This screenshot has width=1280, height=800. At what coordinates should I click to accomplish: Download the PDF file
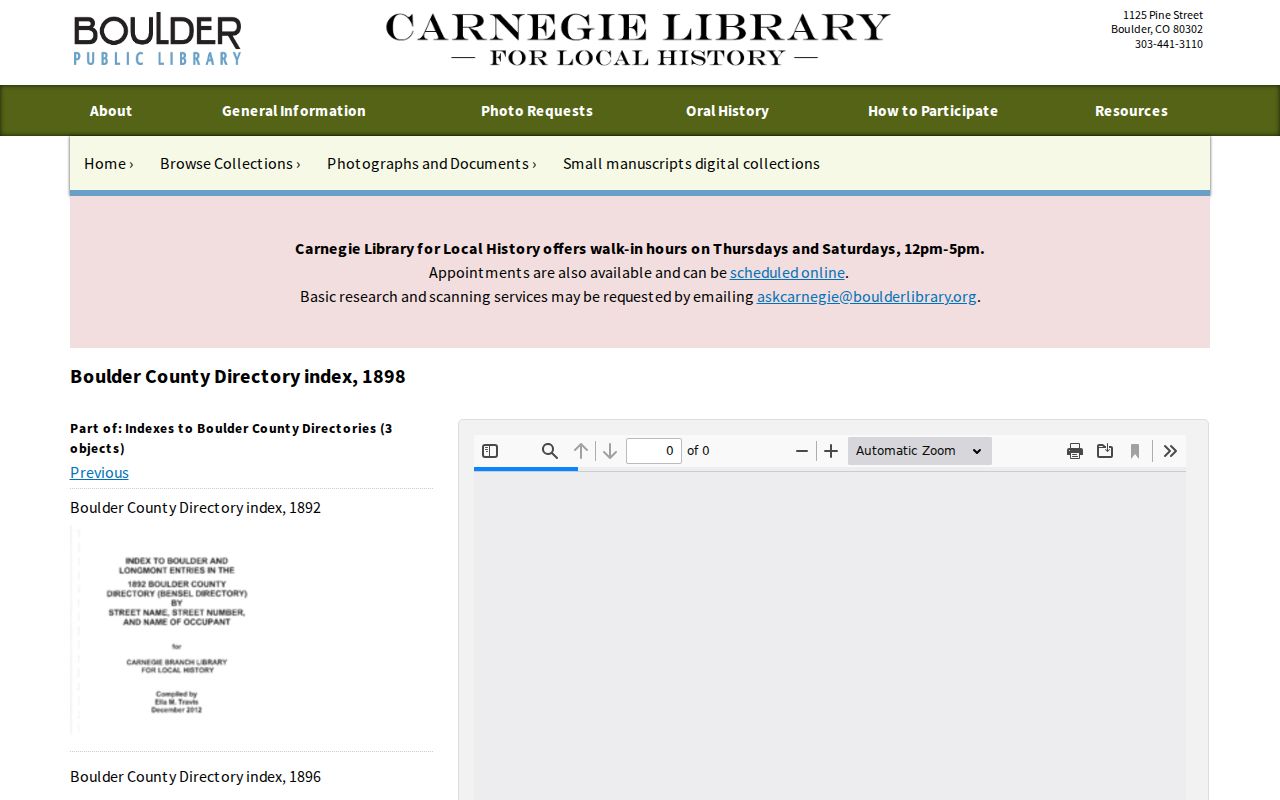(1105, 451)
